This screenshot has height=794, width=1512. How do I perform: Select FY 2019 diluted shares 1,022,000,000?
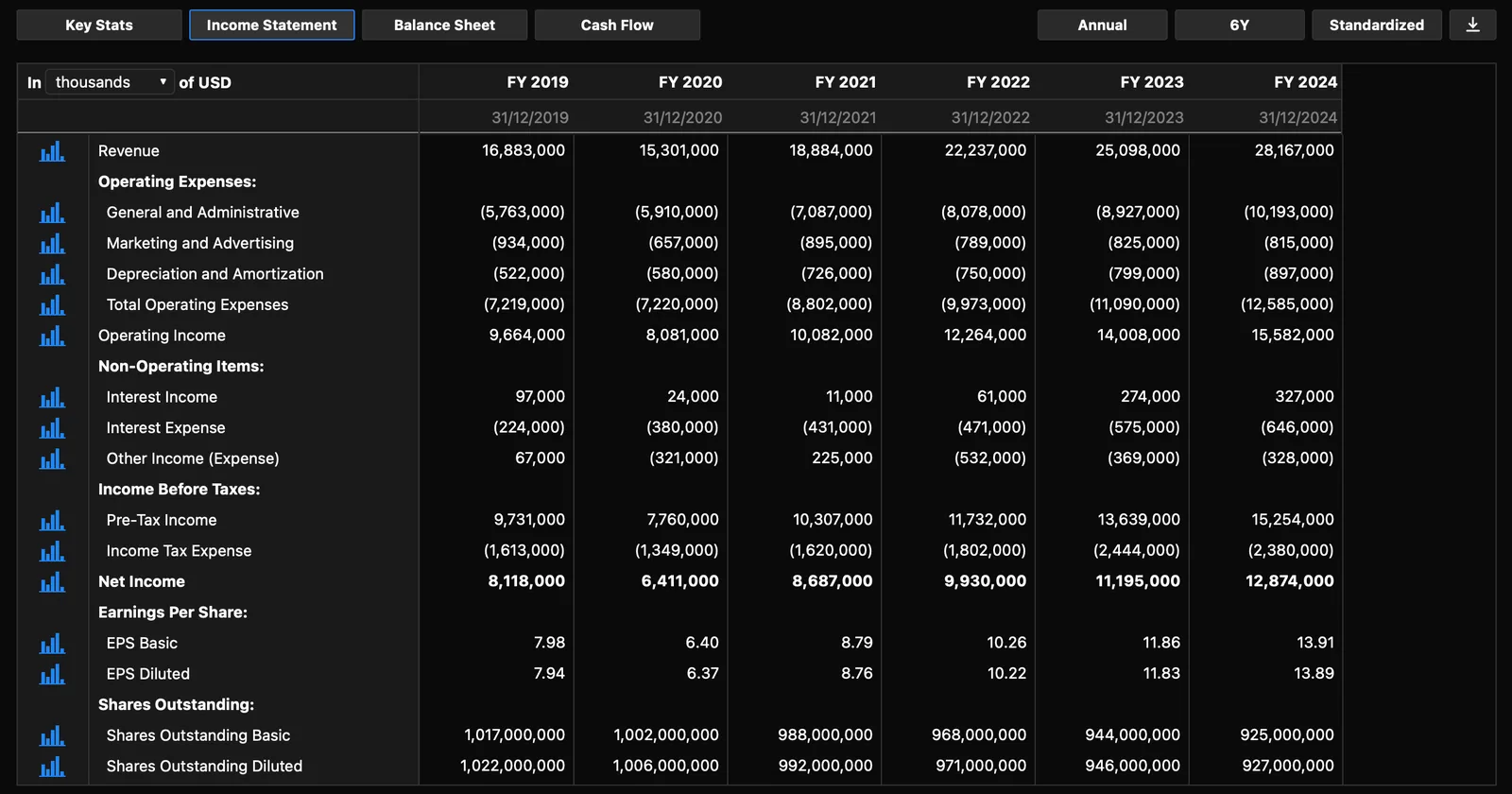pos(513,765)
